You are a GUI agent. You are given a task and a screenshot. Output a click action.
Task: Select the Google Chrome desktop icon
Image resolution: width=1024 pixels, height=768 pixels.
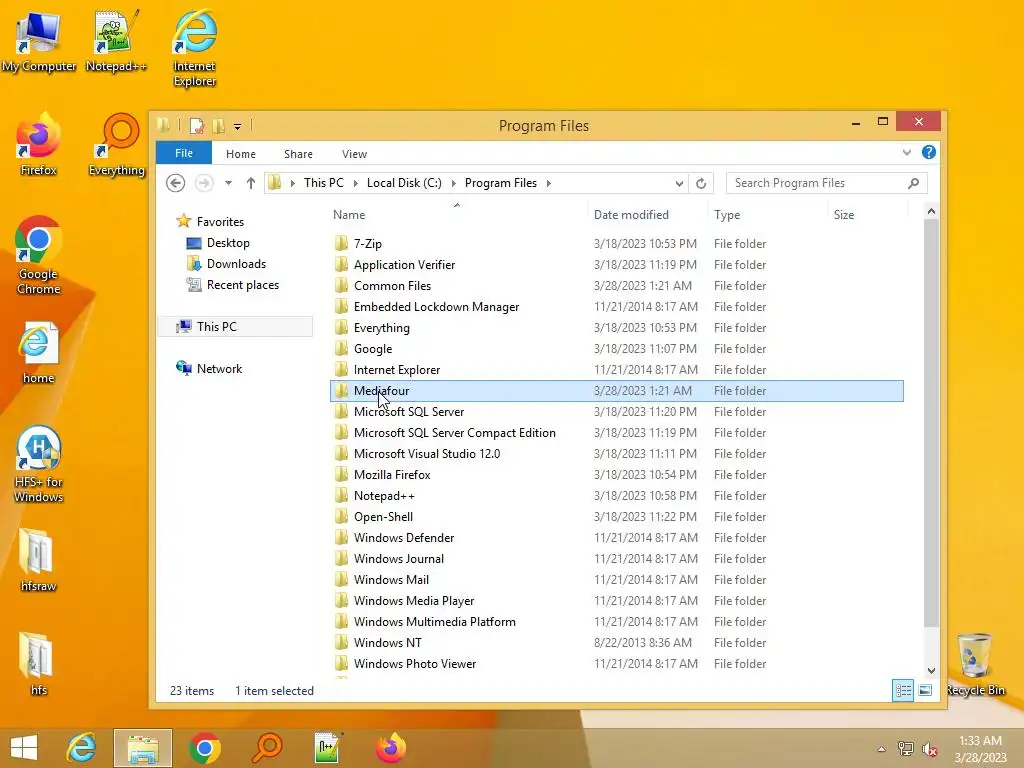point(39,256)
